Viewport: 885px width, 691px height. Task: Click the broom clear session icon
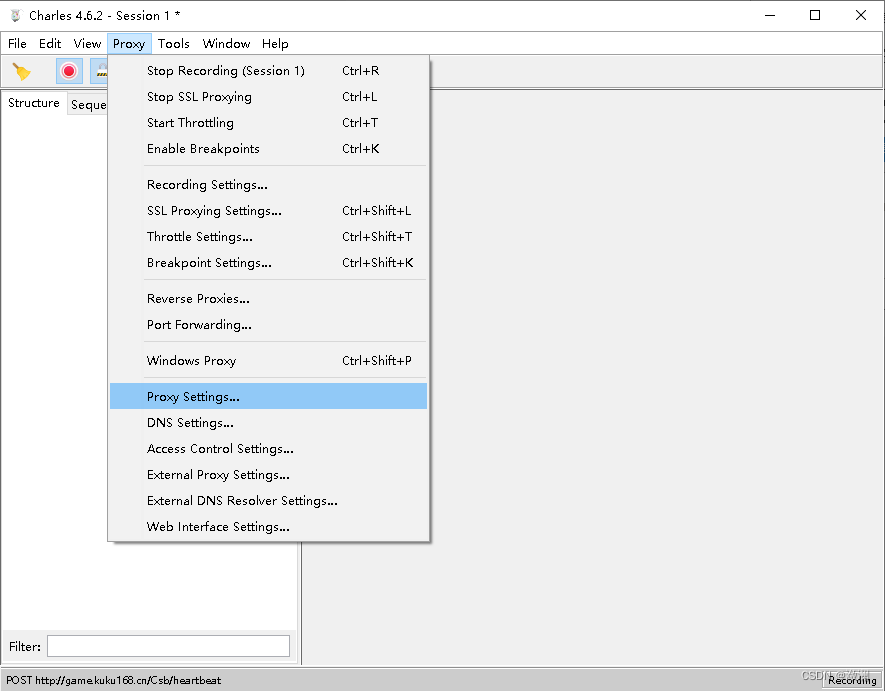21,72
